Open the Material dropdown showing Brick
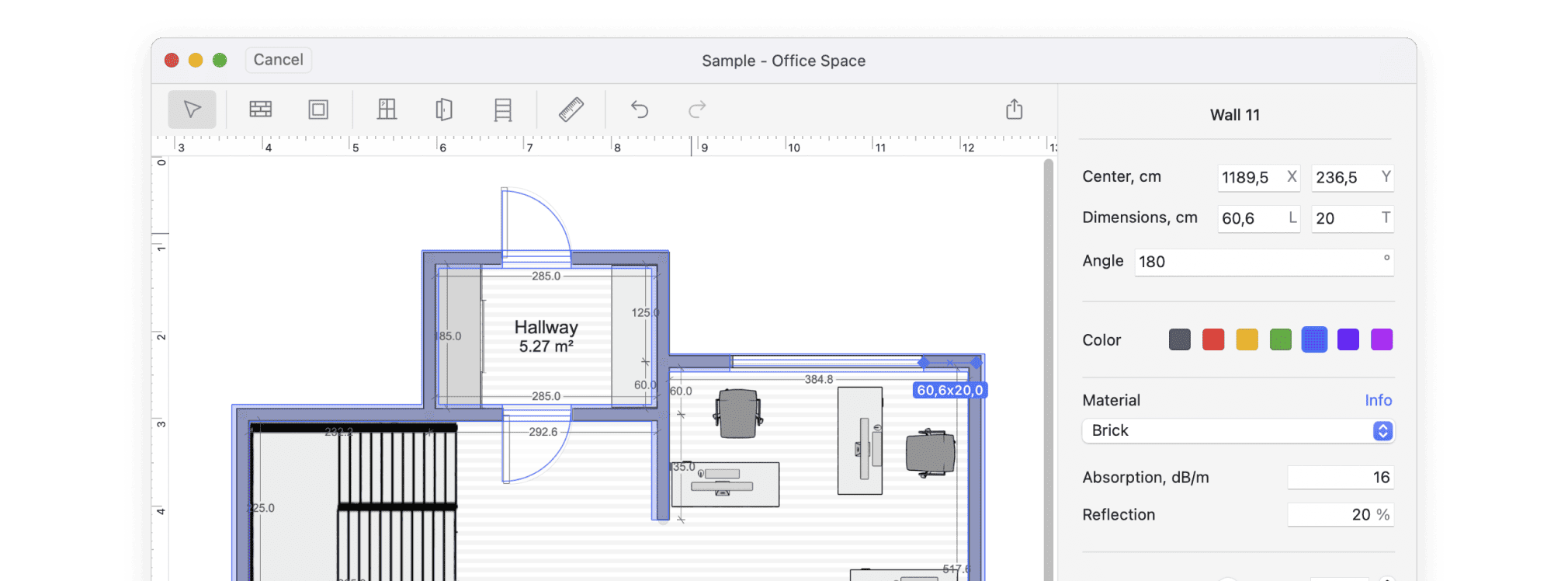This screenshot has height=581, width=1568. click(x=1237, y=431)
